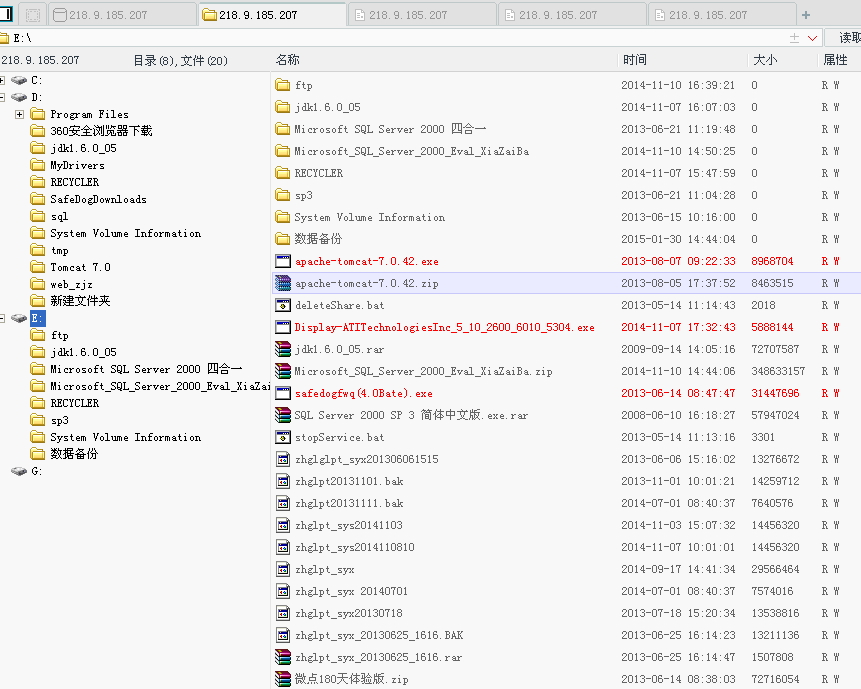Select zhglpt_syx20130718 file name
This screenshot has height=689, width=861.
(x=349, y=613)
